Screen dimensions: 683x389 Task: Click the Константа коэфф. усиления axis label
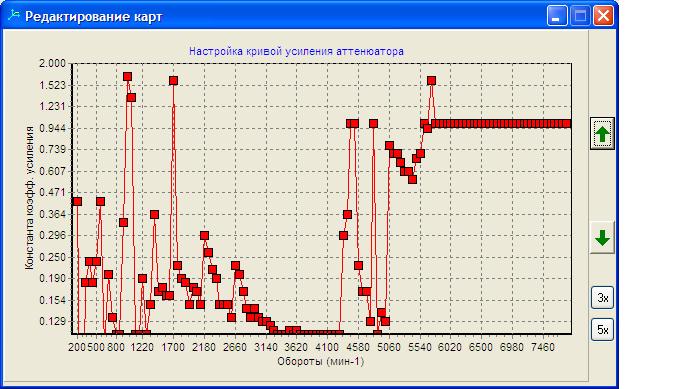point(29,198)
